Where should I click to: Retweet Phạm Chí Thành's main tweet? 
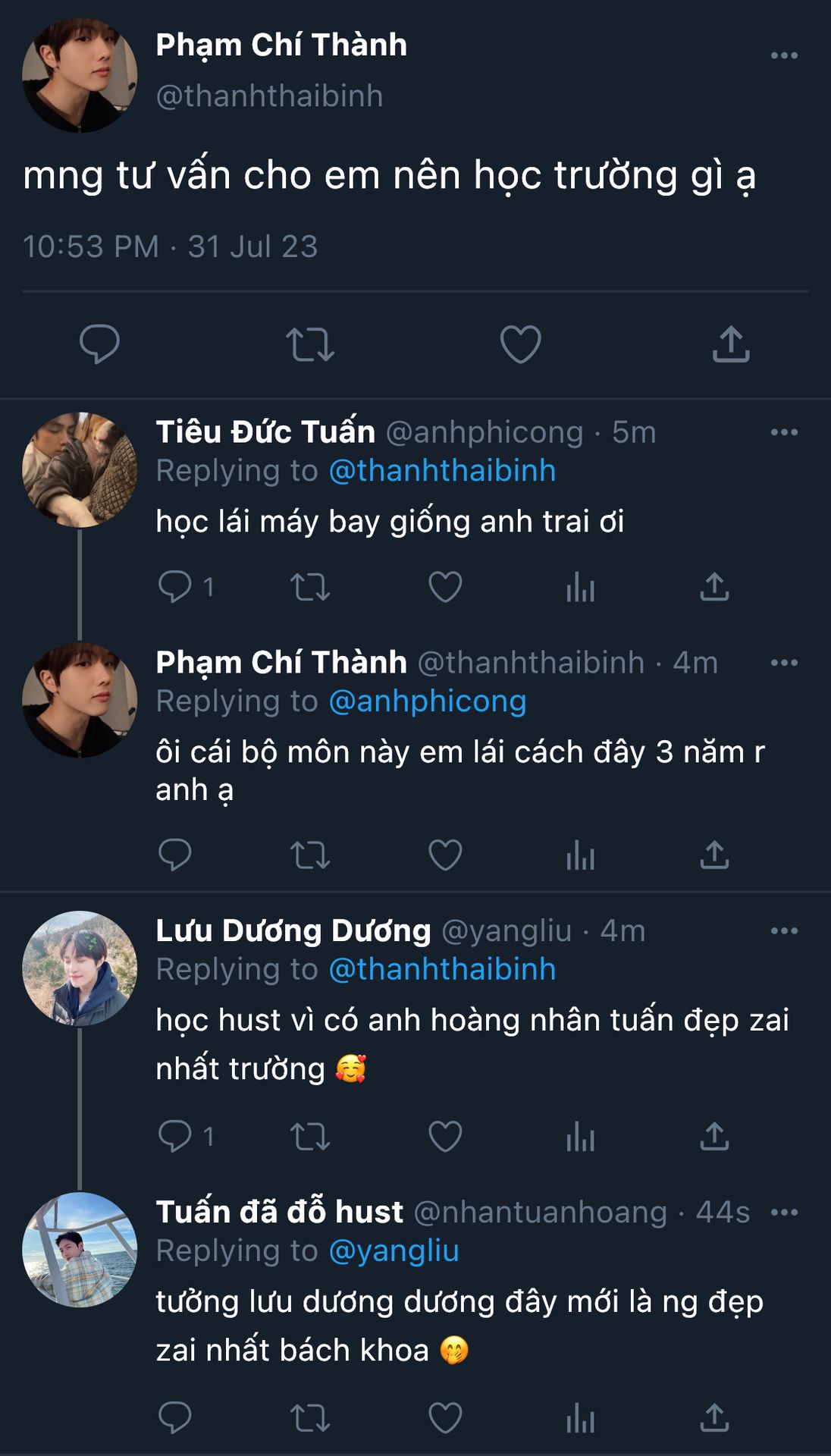(x=310, y=344)
